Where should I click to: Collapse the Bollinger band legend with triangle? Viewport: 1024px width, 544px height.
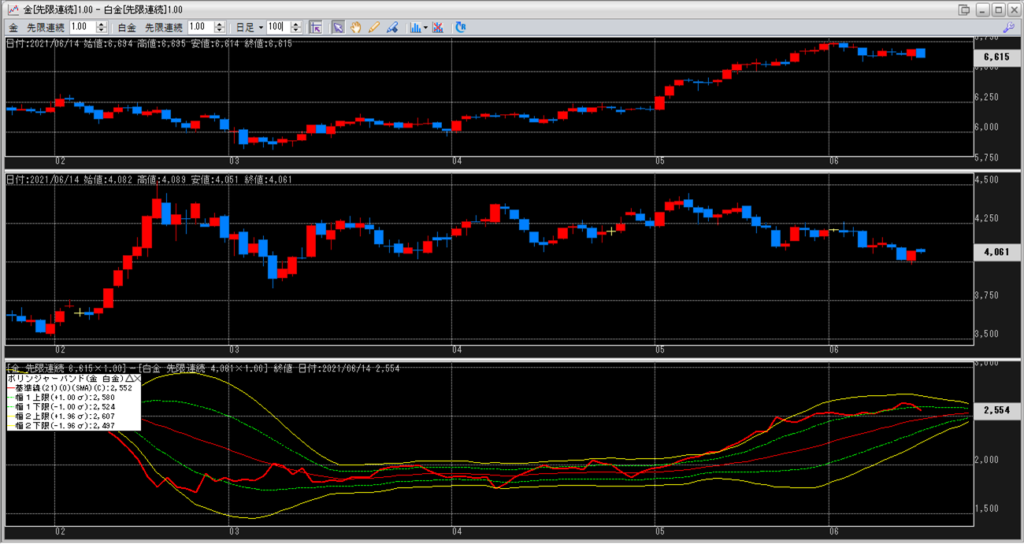pyautogui.click(x=128, y=381)
